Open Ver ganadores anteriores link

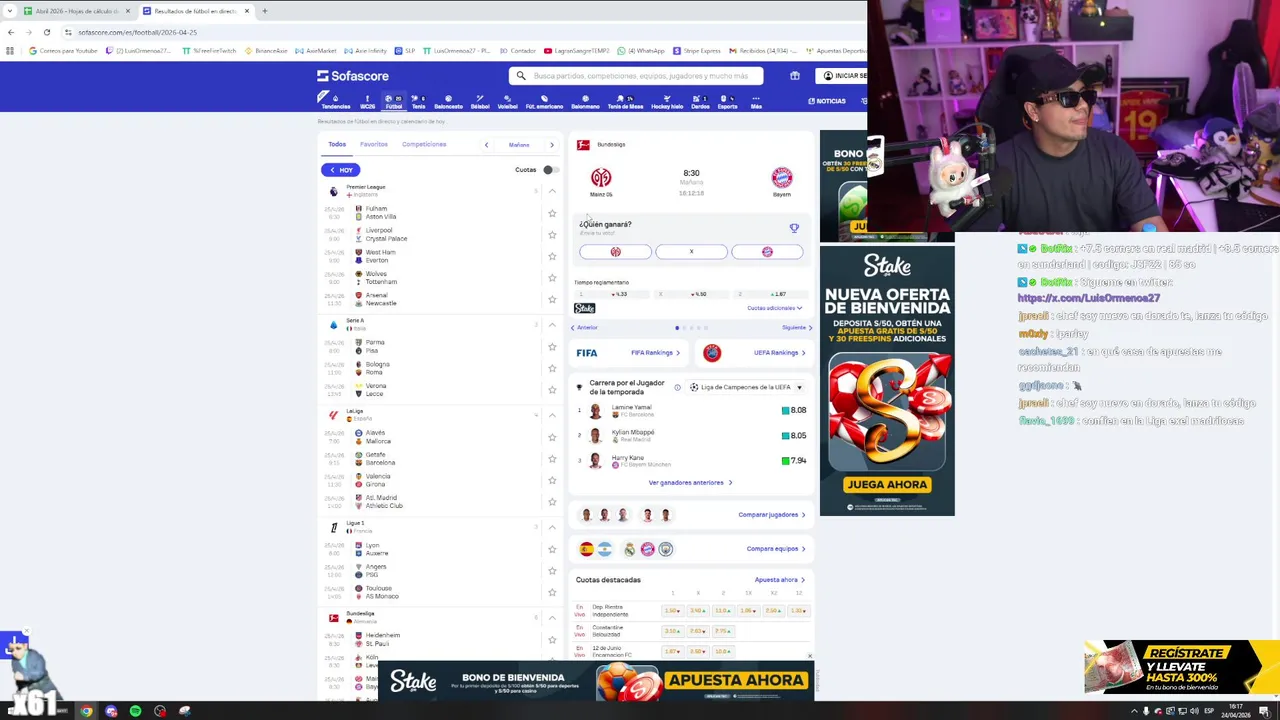pos(690,483)
